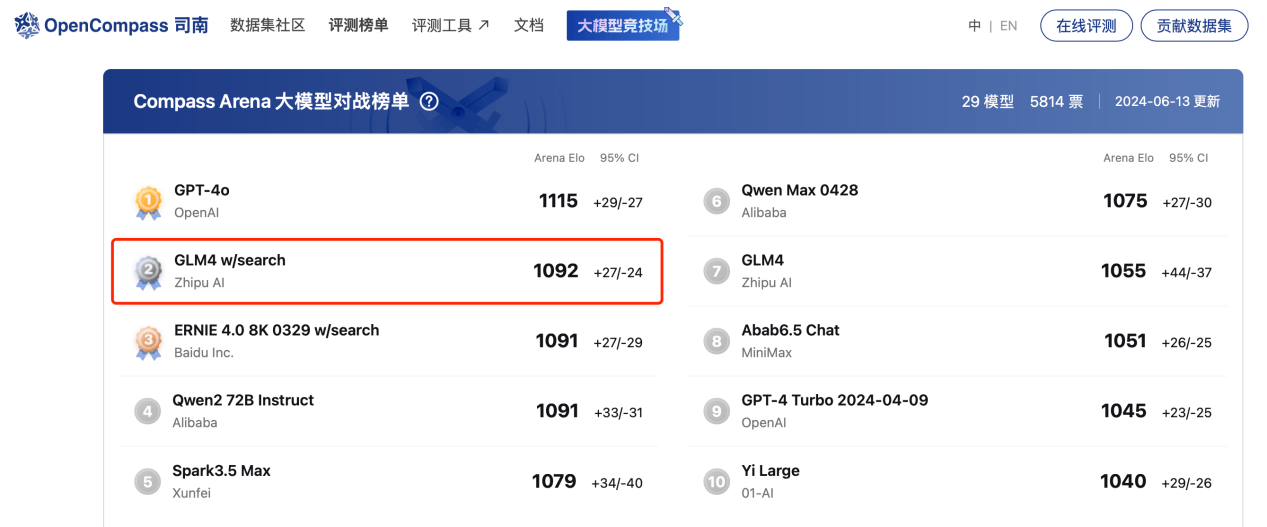Click the gold medal icon for GPT-4o
This screenshot has height=527, width=1267.
(x=148, y=202)
